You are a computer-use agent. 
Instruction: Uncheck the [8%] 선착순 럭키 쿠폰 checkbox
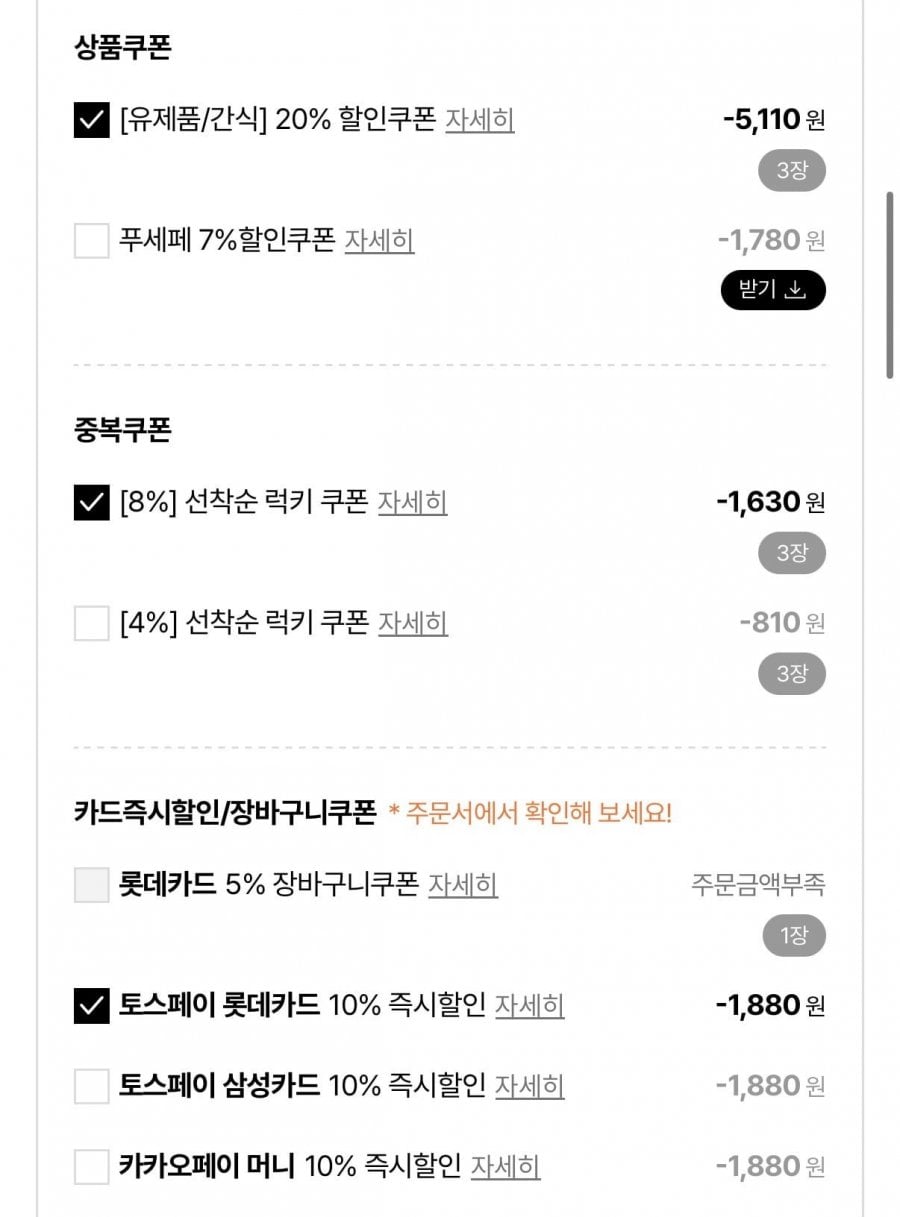coord(91,503)
